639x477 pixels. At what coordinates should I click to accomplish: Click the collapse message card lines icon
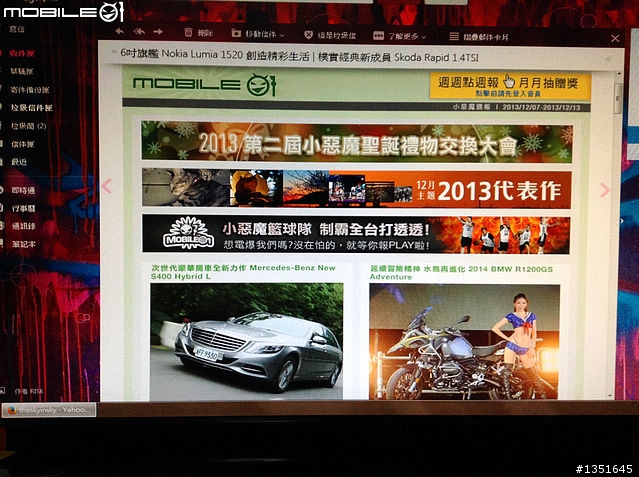point(454,37)
